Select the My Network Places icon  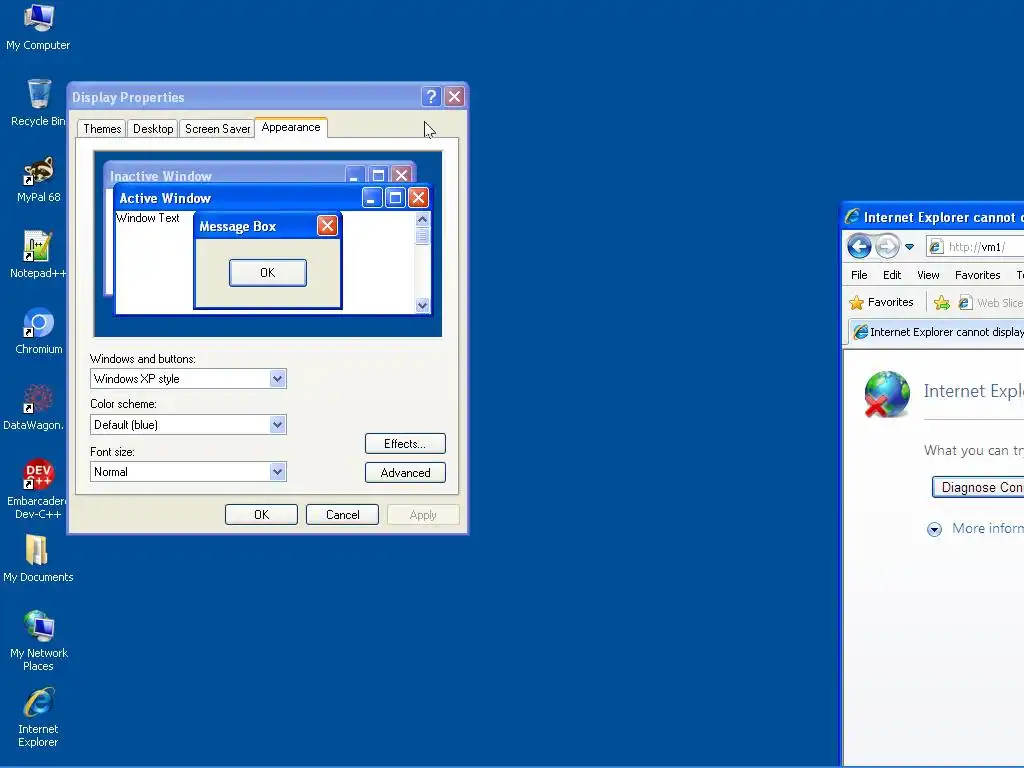[38, 641]
